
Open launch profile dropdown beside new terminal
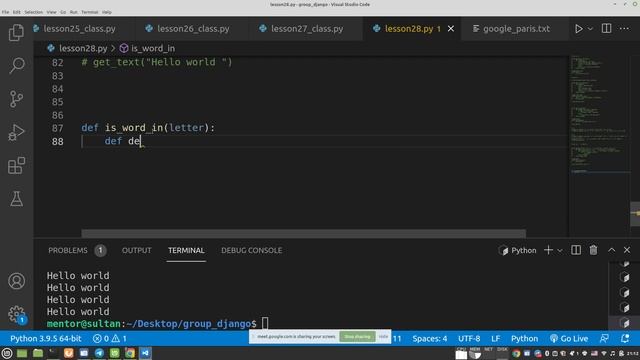[560, 251]
